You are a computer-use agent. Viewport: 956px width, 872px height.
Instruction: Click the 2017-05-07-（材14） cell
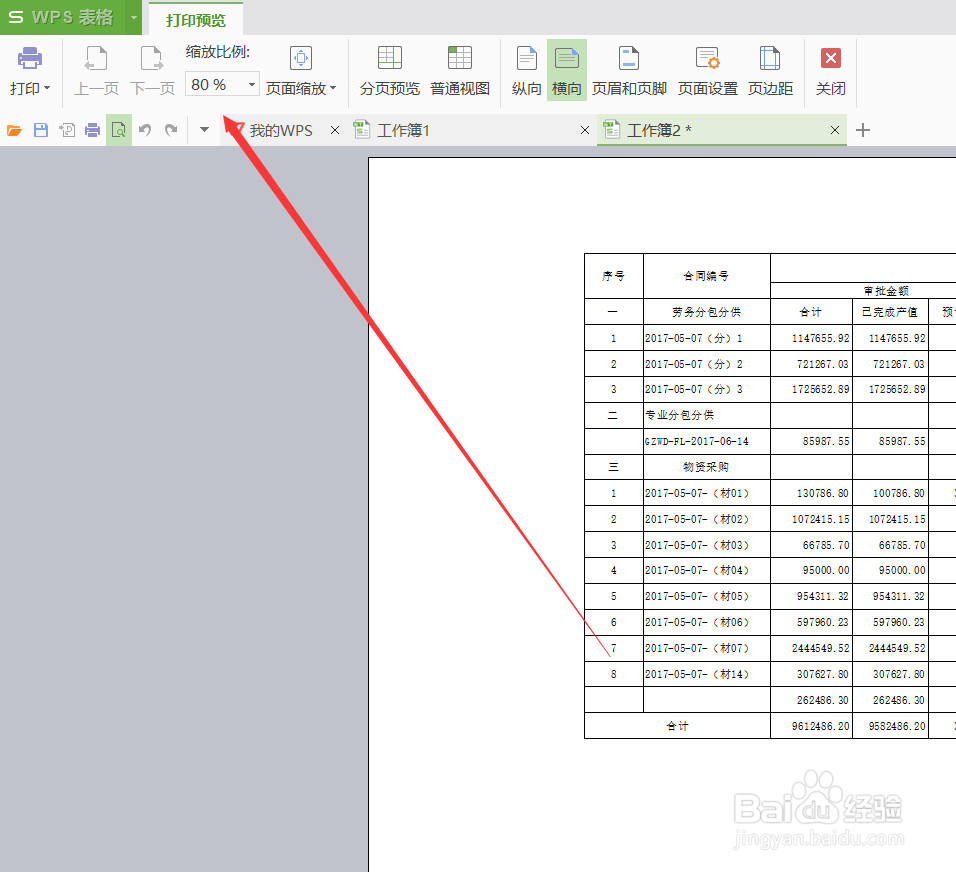click(707, 674)
